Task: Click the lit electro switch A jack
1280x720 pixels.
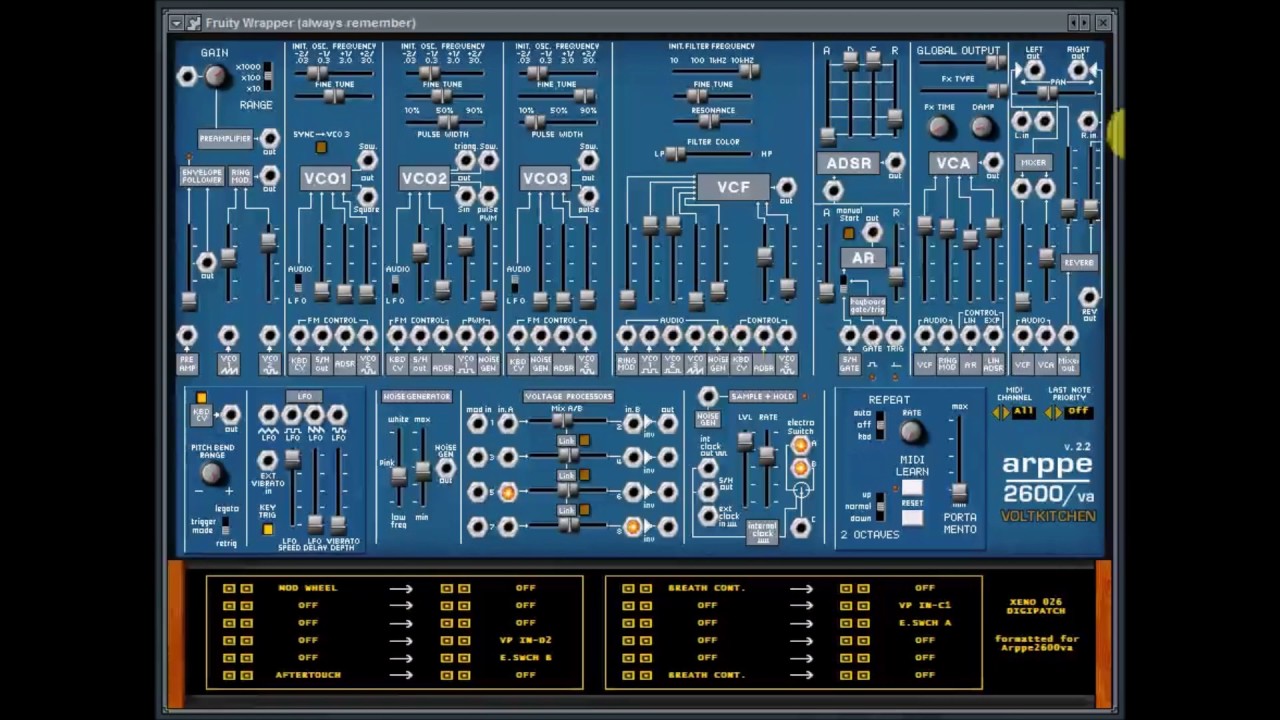Action: pos(800,445)
